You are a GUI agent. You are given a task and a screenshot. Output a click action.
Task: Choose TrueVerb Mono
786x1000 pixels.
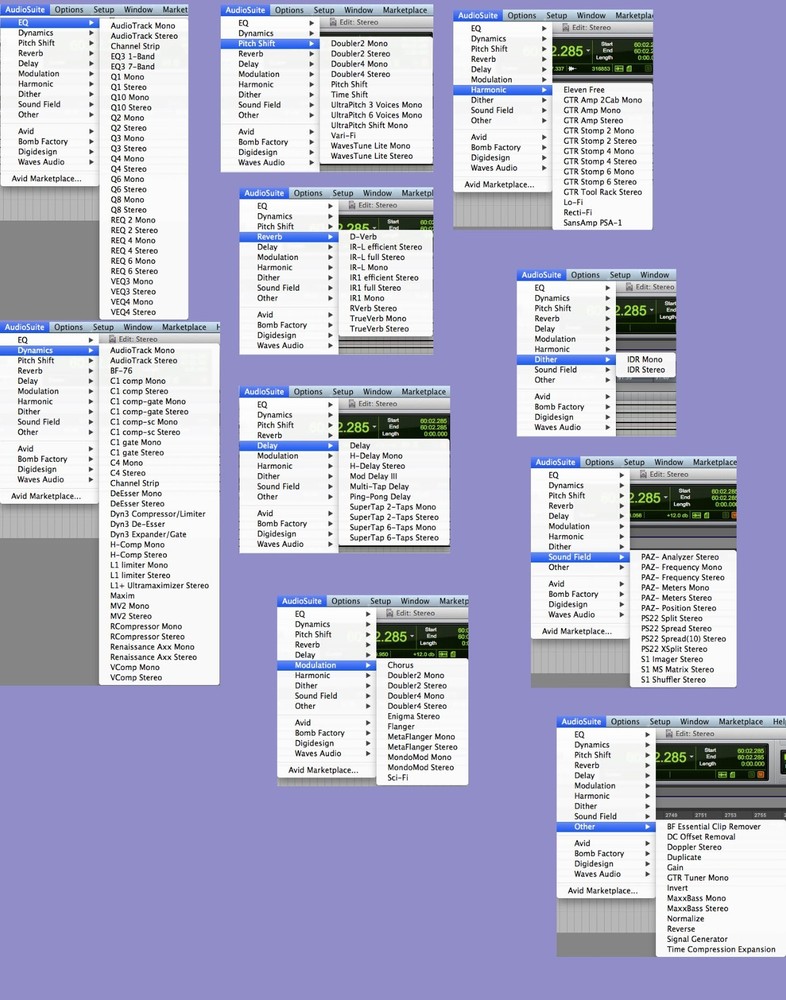click(x=378, y=318)
